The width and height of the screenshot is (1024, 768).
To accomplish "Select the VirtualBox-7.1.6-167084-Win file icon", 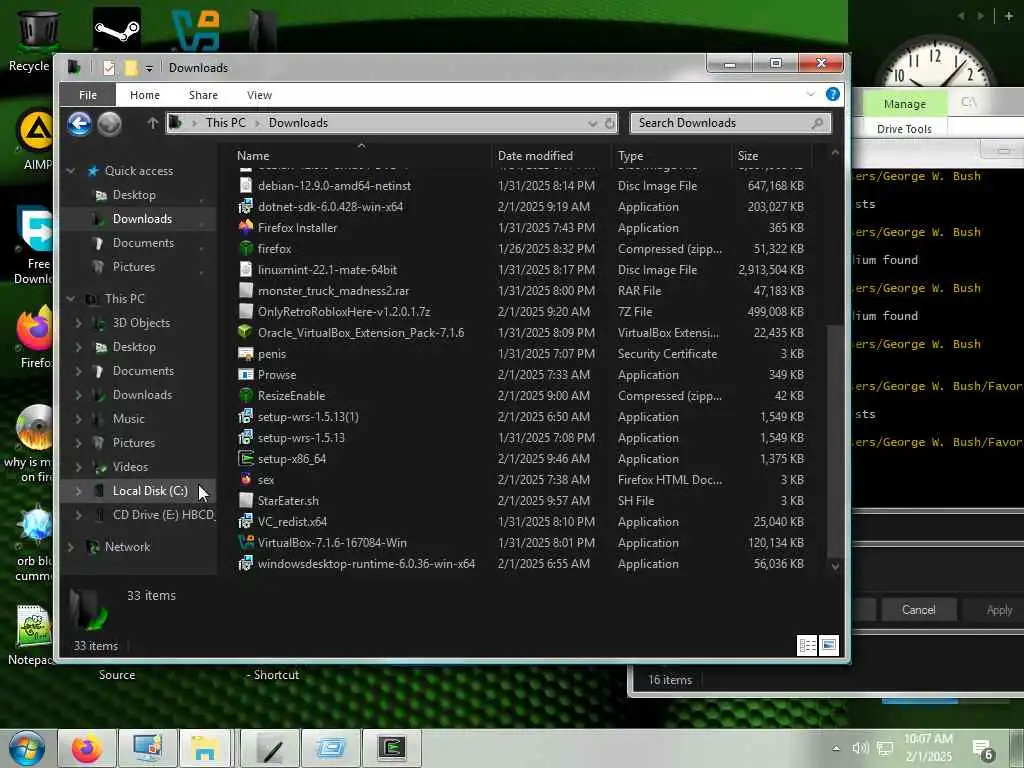I will pyautogui.click(x=246, y=542).
